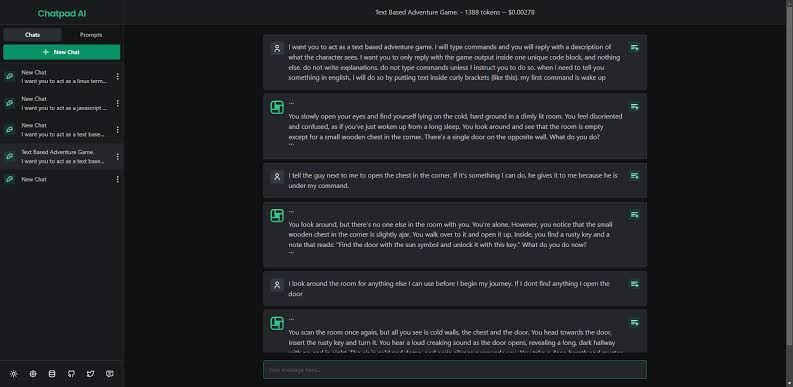Click chat icon beside the last New Chat
The height and width of the screenshot is (387, 793).
(10, 179)
